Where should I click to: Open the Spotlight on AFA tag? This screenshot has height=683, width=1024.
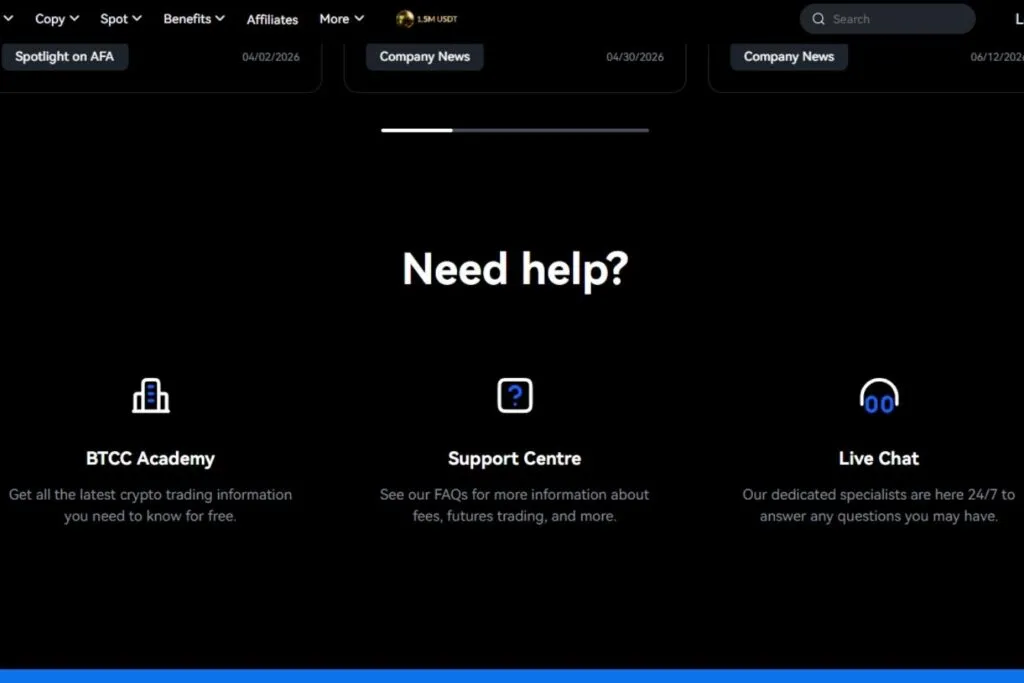coord(65,57)
